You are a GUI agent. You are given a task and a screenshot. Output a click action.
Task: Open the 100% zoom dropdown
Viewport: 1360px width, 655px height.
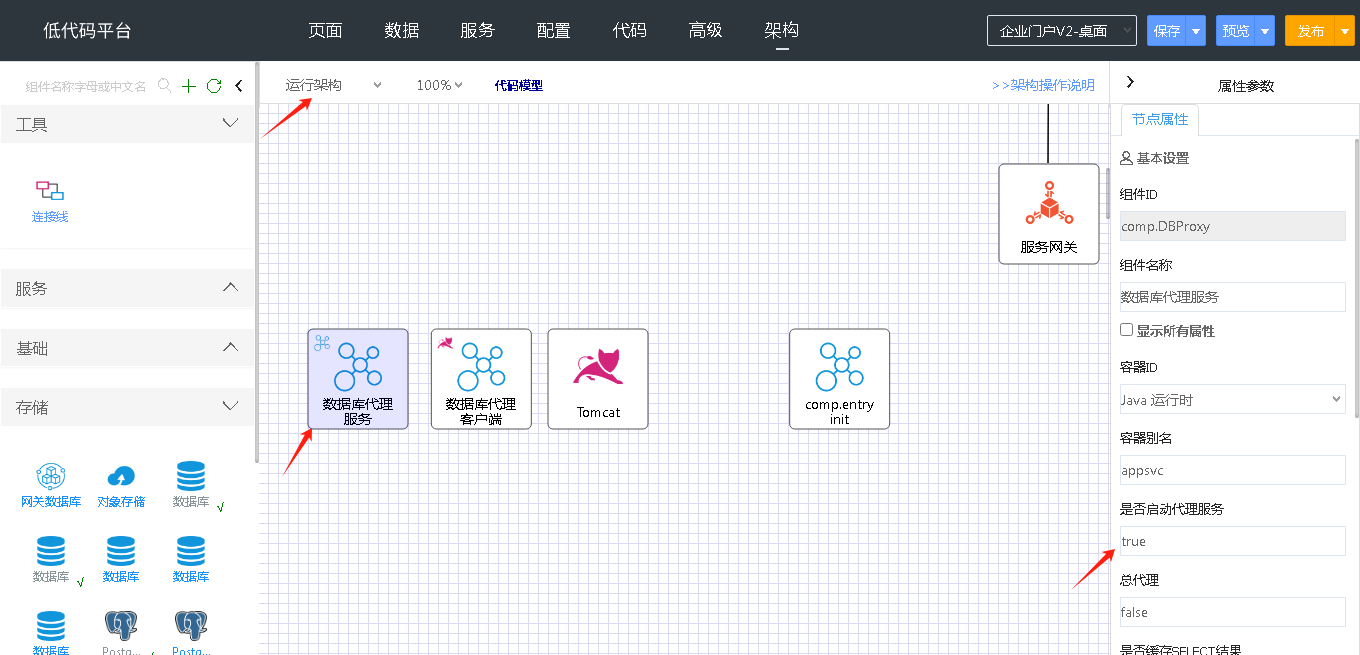439,85
